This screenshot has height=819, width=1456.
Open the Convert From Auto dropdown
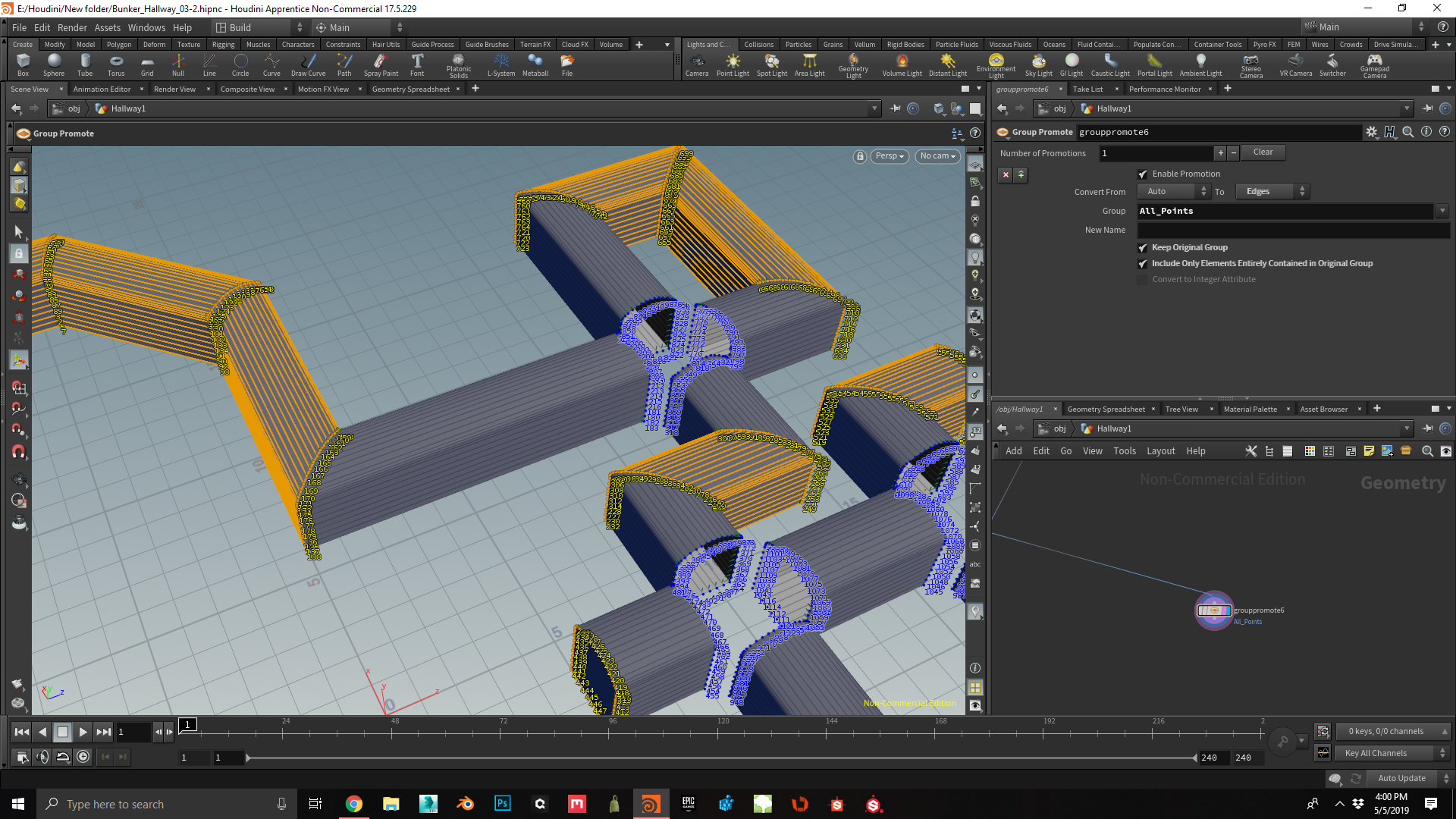[1173, 192]
